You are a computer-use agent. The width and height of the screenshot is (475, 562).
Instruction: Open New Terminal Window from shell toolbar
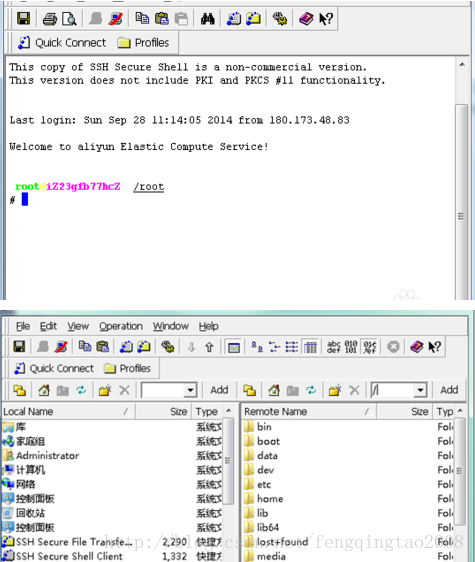click(234, 19)
